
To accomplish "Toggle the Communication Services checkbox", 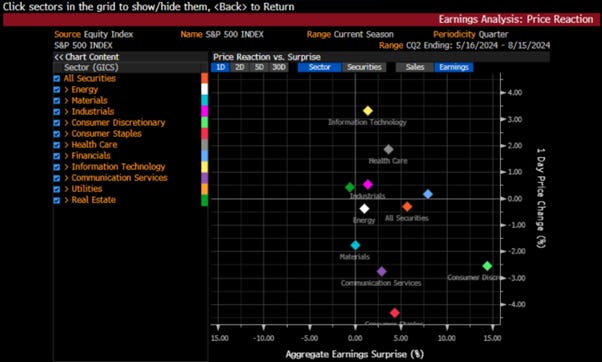I will 57,178.
